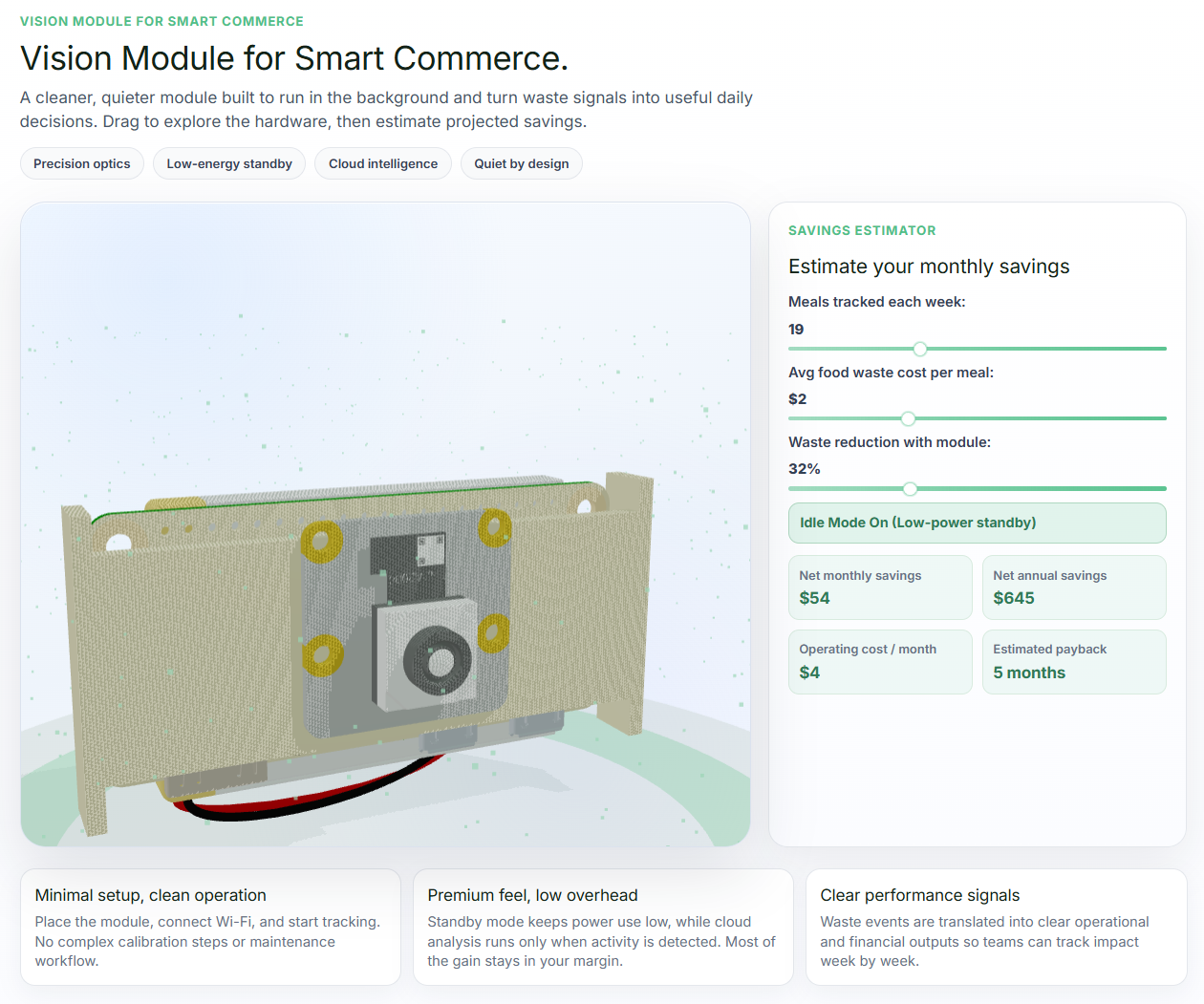Open the Premium feel, low overhead card
The height and width of the screenshot is (1004, 1204).
coord(603,927)
